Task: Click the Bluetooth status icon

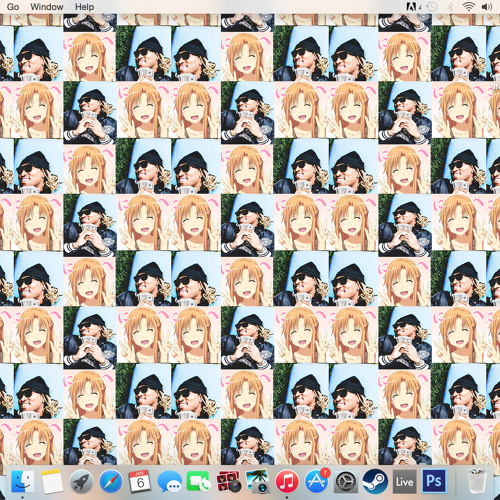Action: point(450,7)
